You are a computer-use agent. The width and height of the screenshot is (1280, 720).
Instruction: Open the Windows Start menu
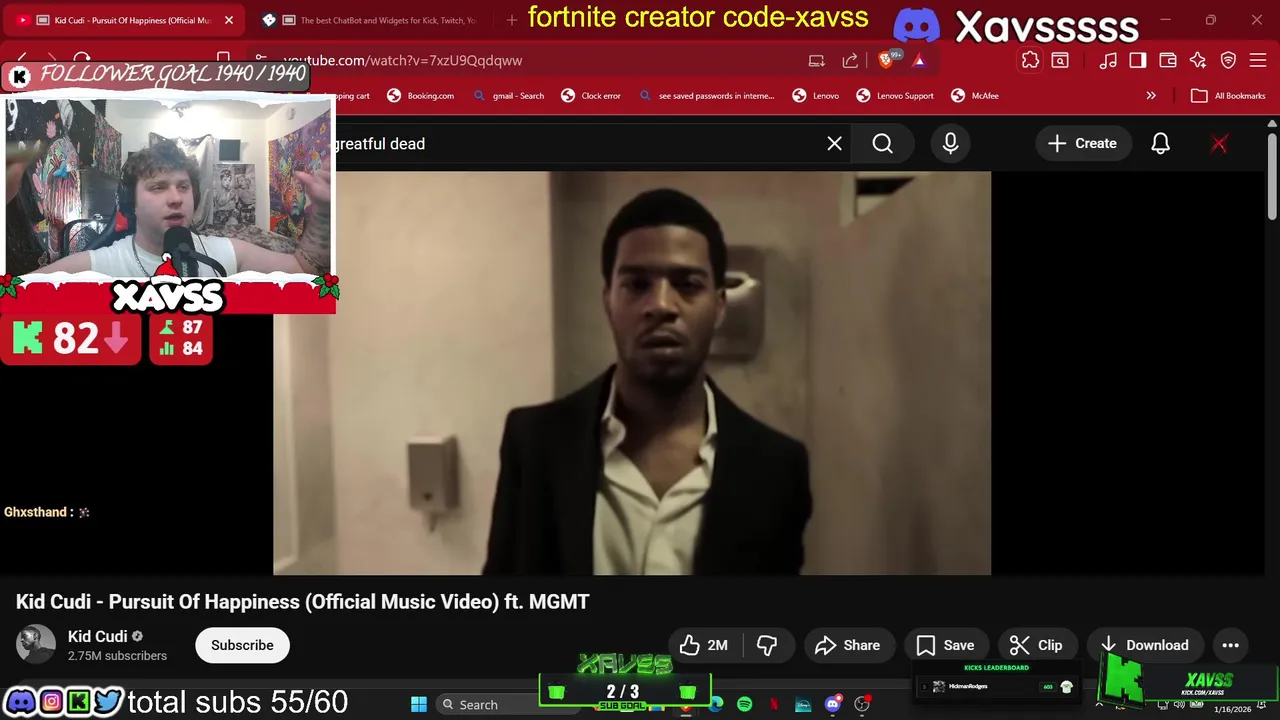pyautogui.click(x=419, y=705)
